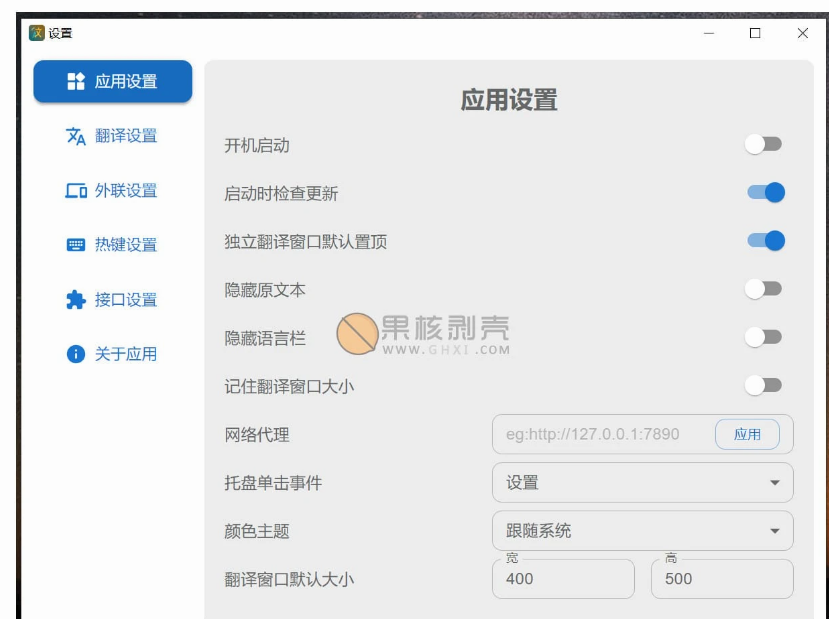Screen dimensions: 829x619
Task: Click the 宽 width field with 400
Action: [x=563, y=579]
